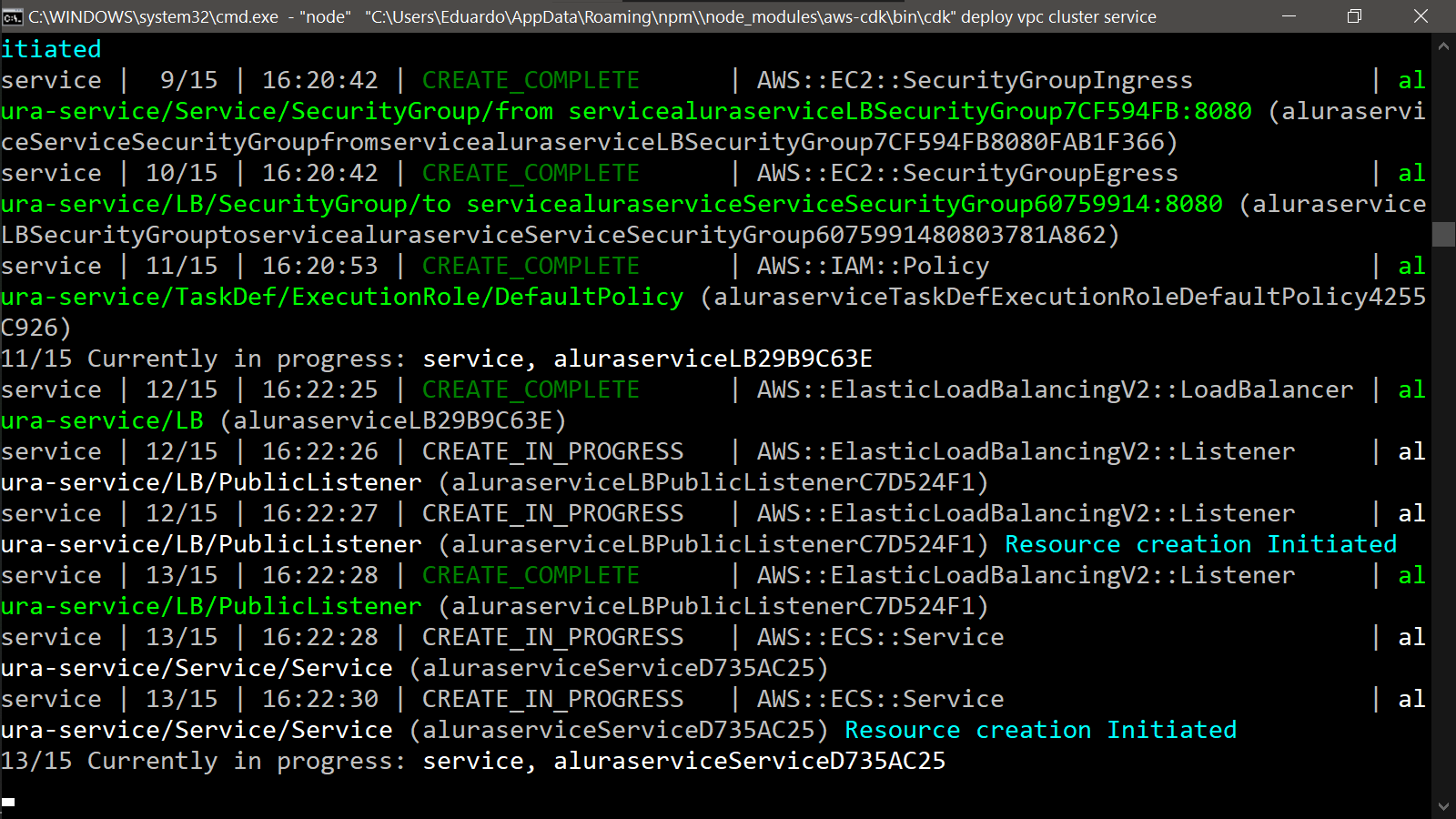The width and height of the screenshot is (1456, 819).
Task: Click the green text ura-service/LB (aluraserviceLB29B9C63E)
Action: 284,420
